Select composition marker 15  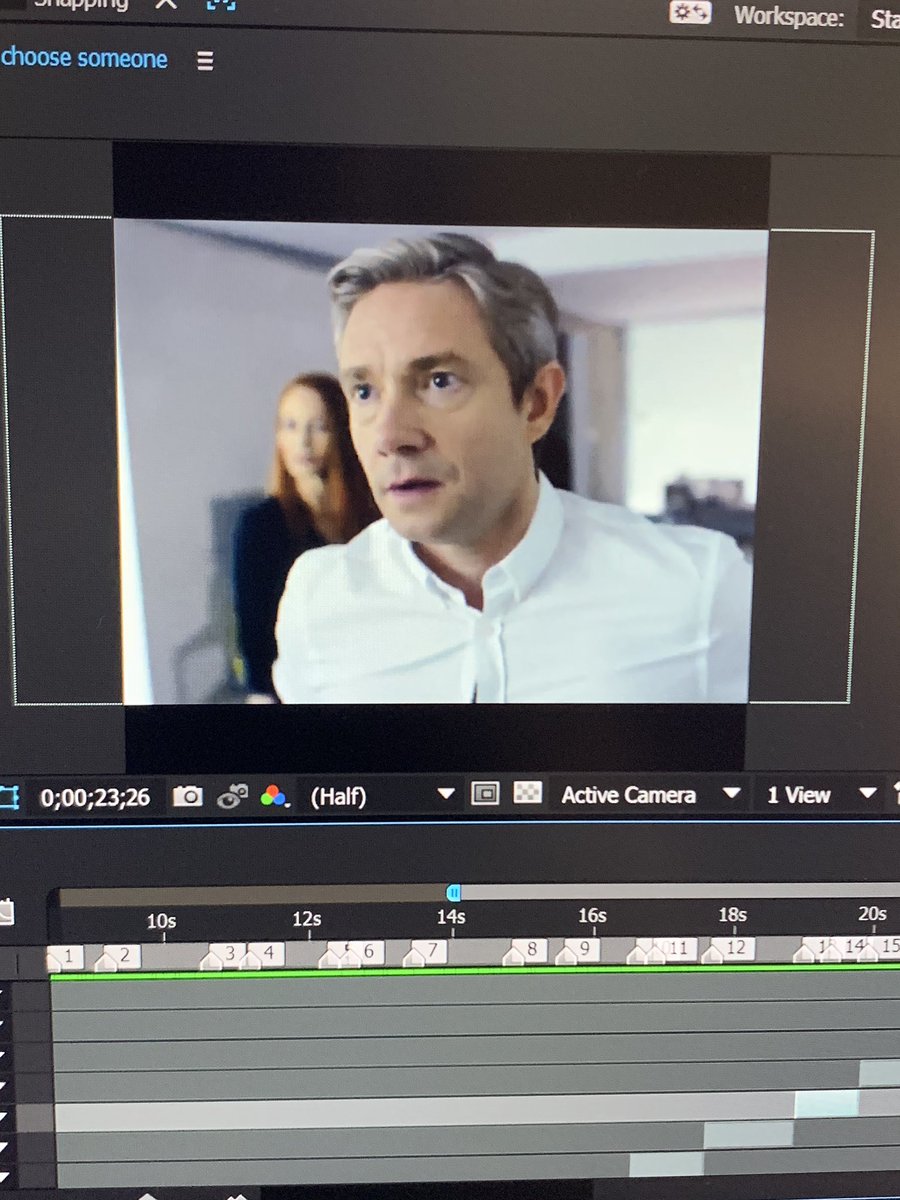(882, 947)
